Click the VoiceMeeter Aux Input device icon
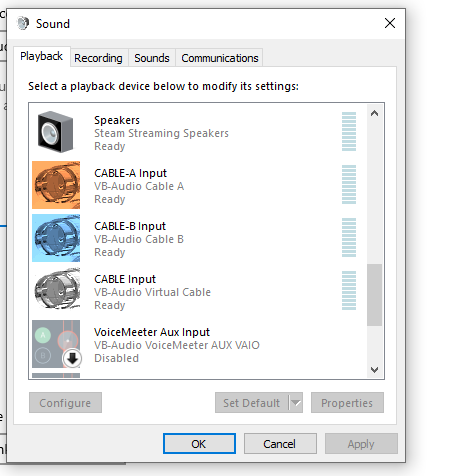The width and height of the screenshot is (449, 476). [x=56, y=344]
